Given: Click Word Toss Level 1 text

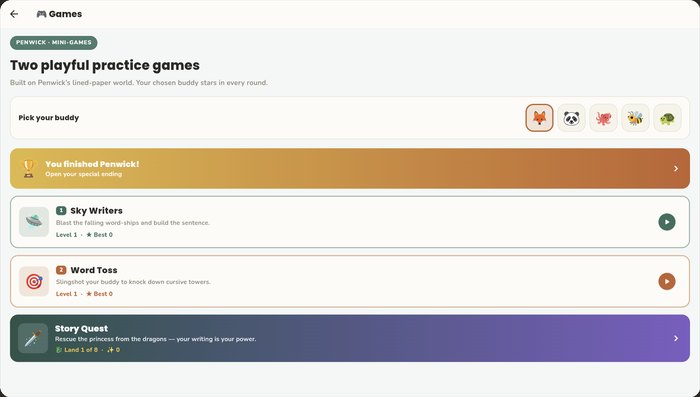Looking at the screenshot, I should (x=67, y=294).
